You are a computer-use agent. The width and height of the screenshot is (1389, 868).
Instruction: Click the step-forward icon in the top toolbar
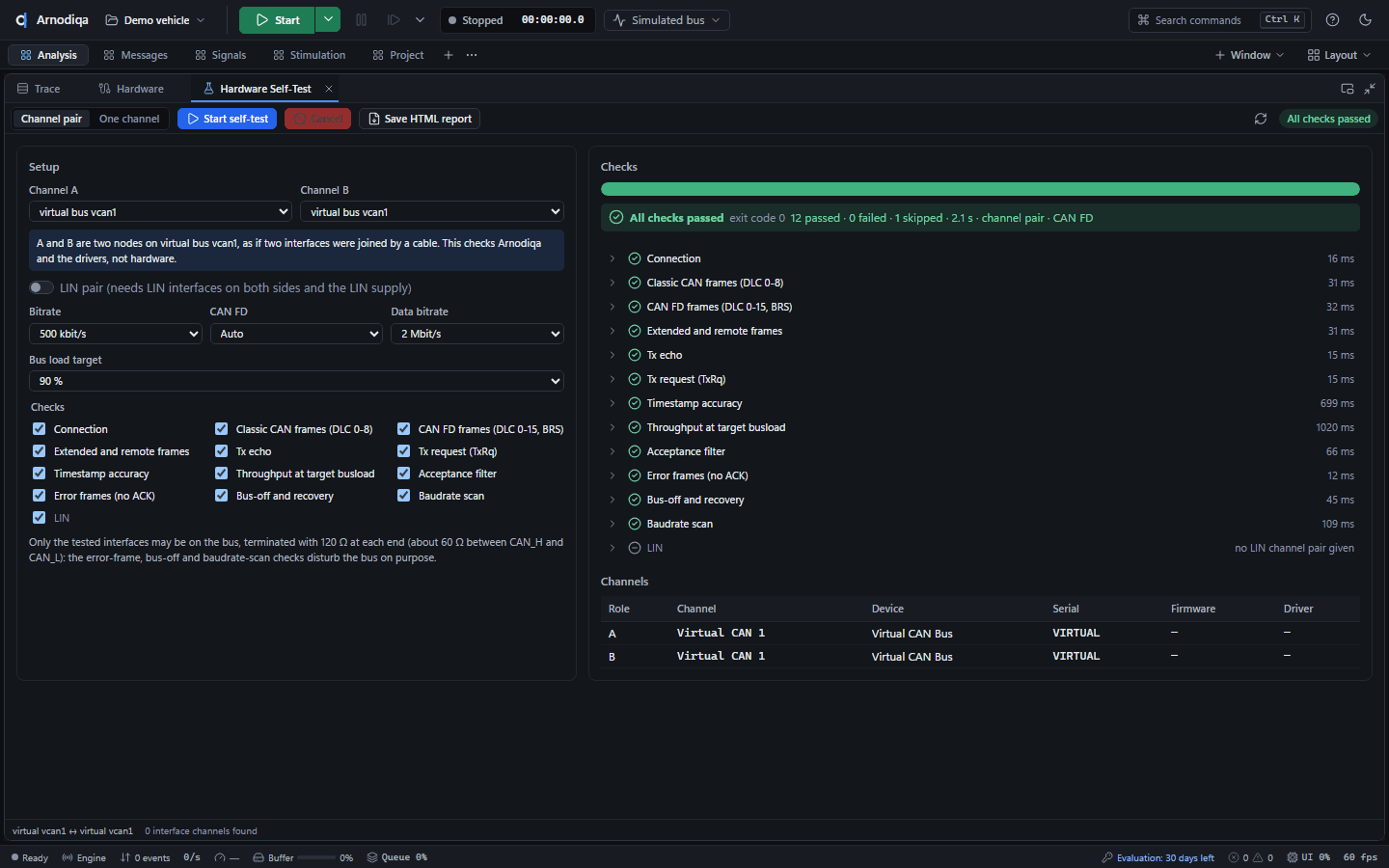[x=394, y=20]
